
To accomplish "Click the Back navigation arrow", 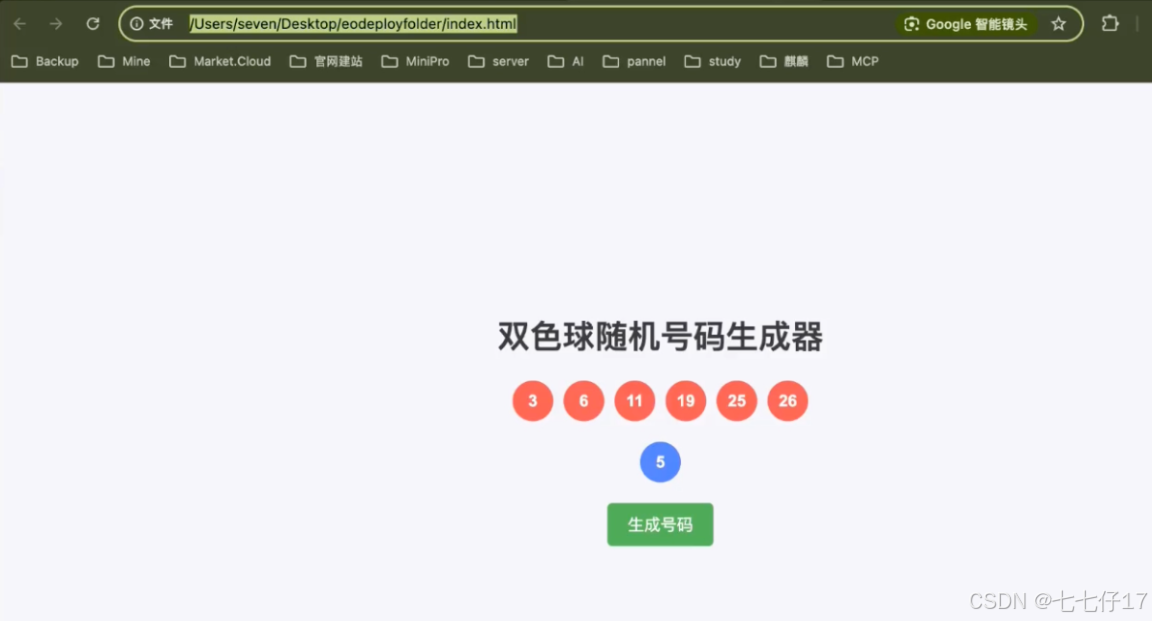I will click(x=20, y=23).
